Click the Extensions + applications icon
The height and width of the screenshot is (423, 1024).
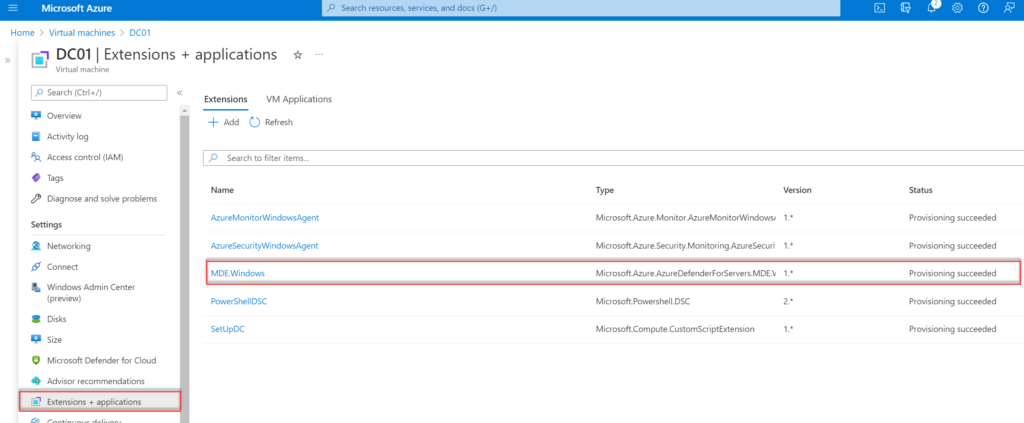pos(37,401)
